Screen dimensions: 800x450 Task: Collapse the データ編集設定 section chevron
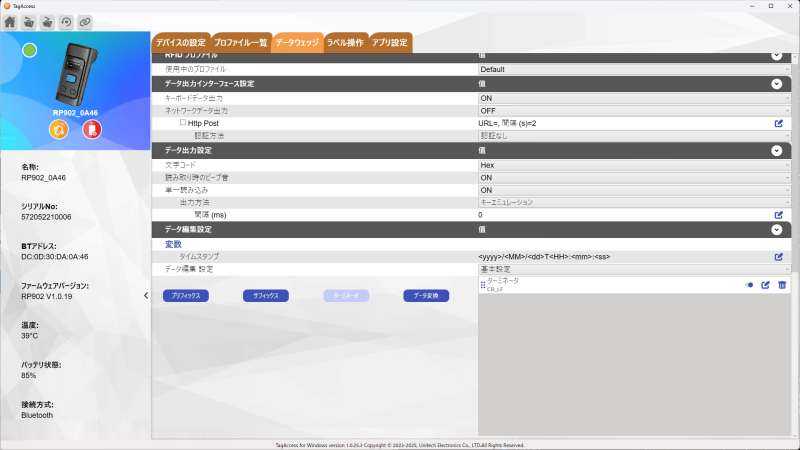tap(776, 229)
